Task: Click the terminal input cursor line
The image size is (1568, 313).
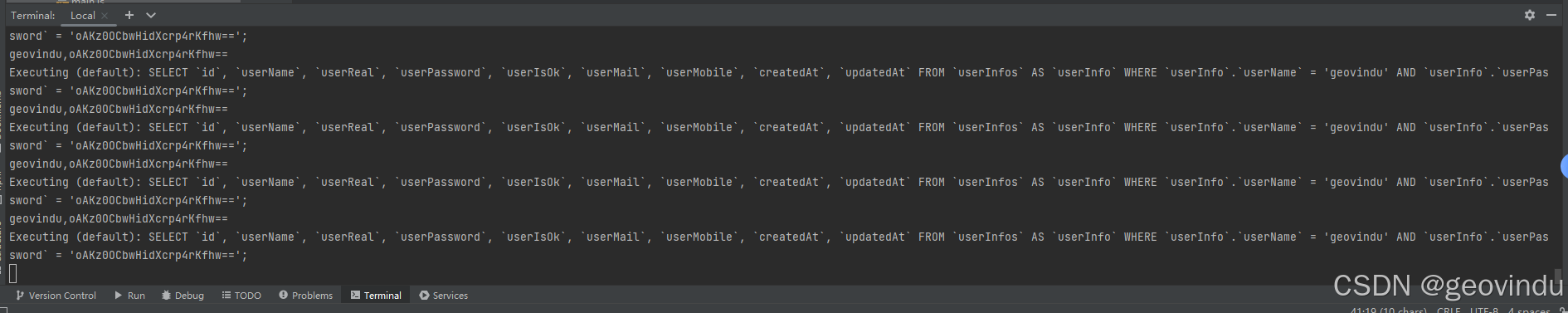Action: click(x=12, y=273)
